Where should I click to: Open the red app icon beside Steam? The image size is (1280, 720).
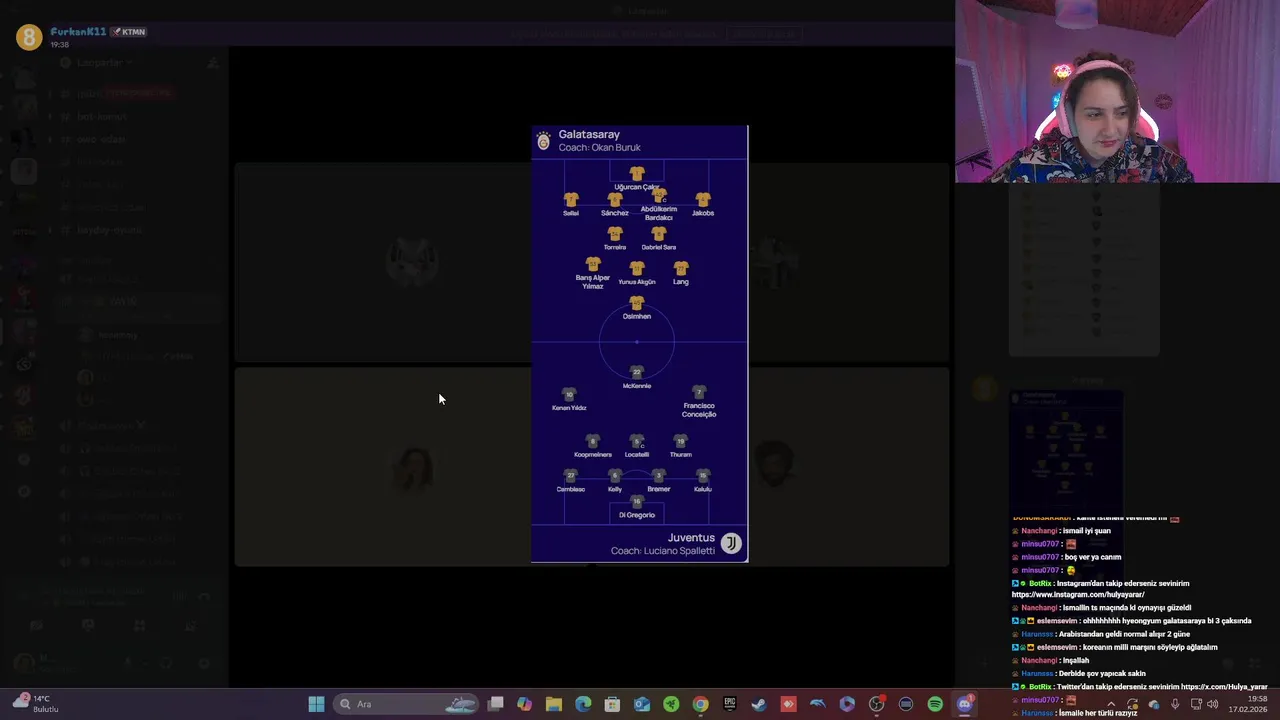coord(788,704)
